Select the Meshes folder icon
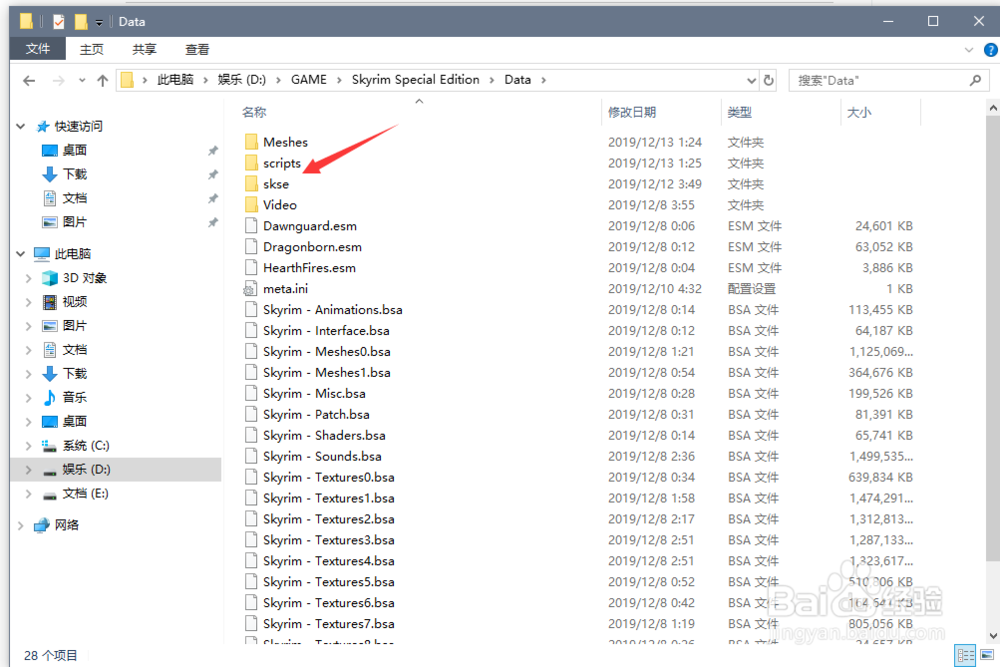Image resolution: width=1000 pixels, height=667 pixels. [251, 142]
